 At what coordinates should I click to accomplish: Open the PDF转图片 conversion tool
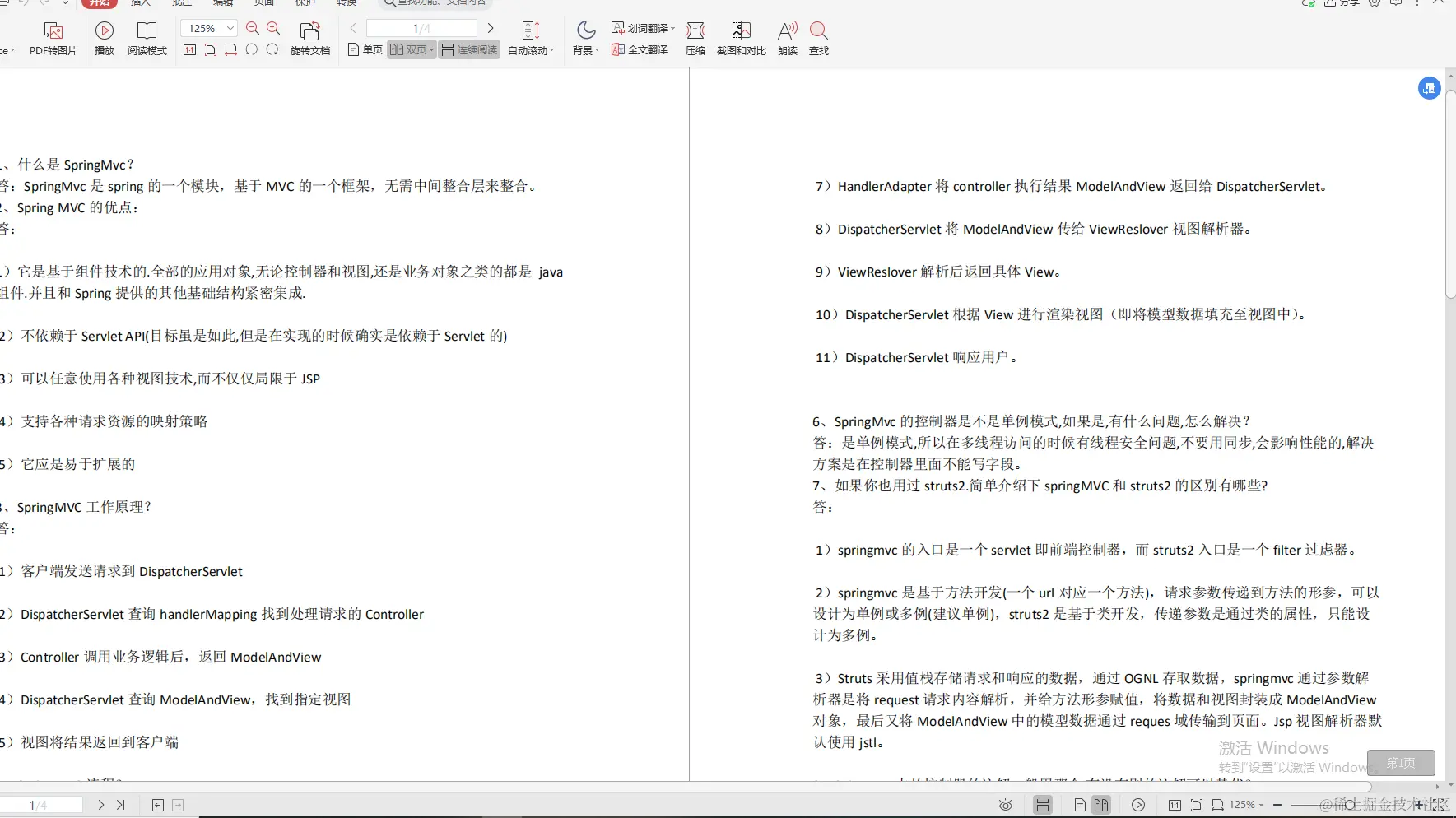coord(53,37)
